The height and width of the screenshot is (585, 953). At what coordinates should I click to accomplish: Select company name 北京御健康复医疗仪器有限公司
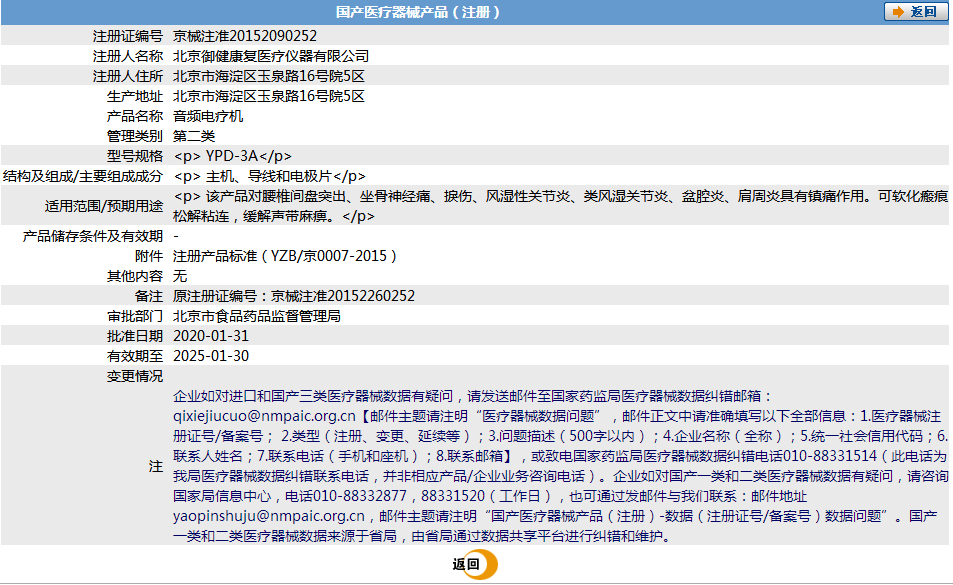click(271, 56)
